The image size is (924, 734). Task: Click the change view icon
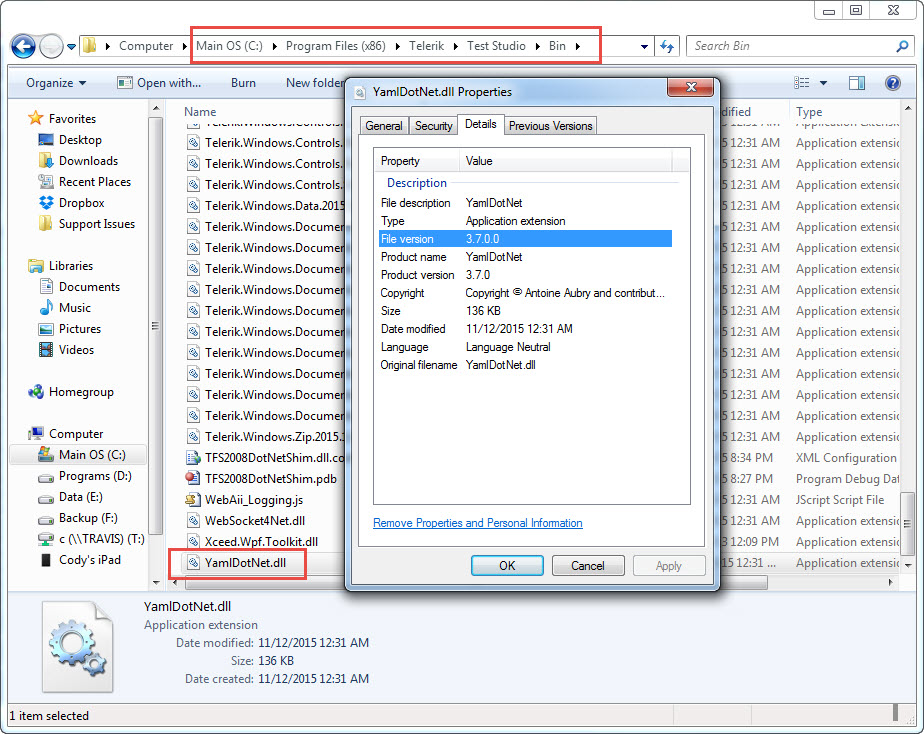(801, 83)
